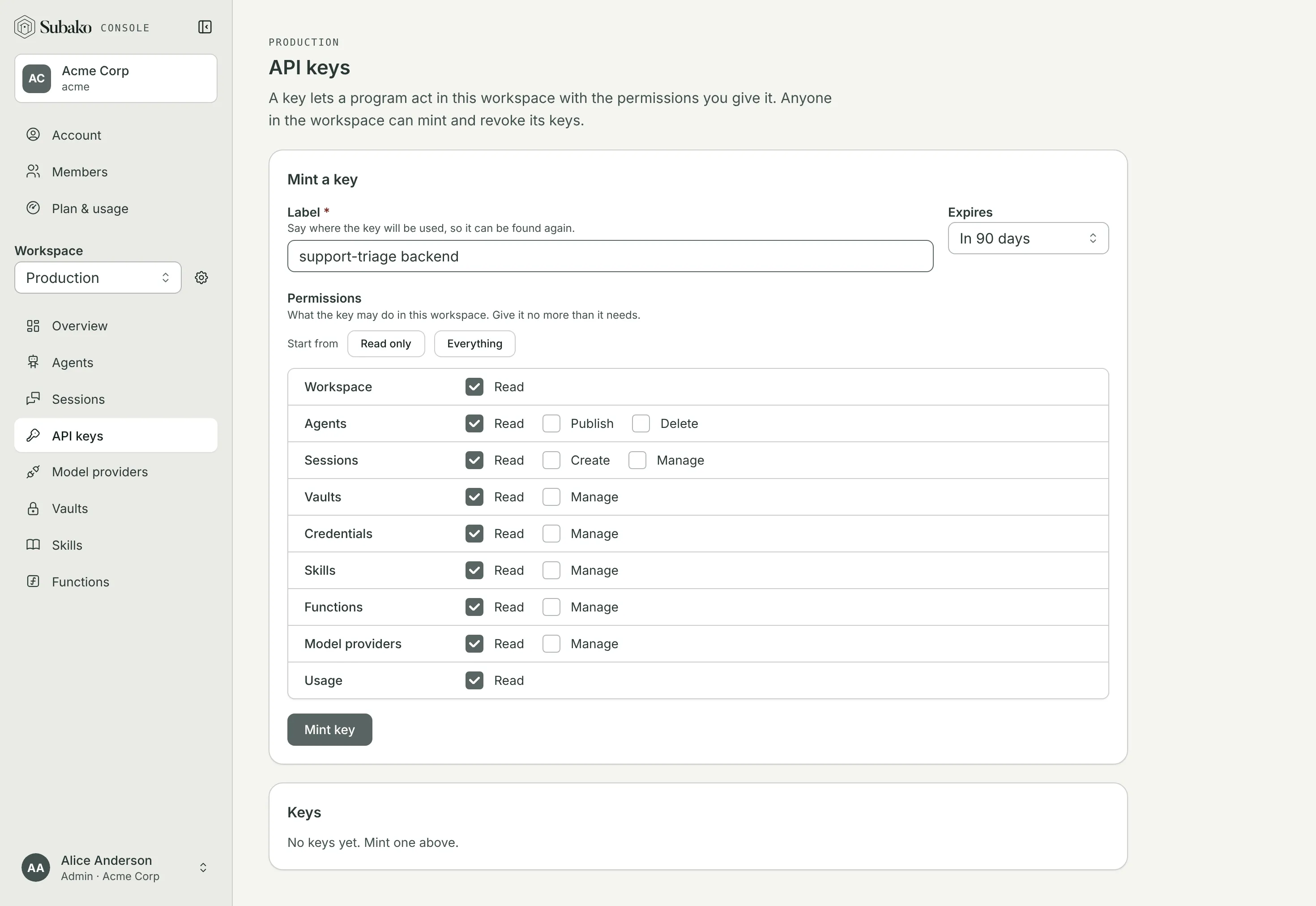Screen dimensions: 1316x906
Task: Enable Agents Delete permission
Action: point(641,423)
